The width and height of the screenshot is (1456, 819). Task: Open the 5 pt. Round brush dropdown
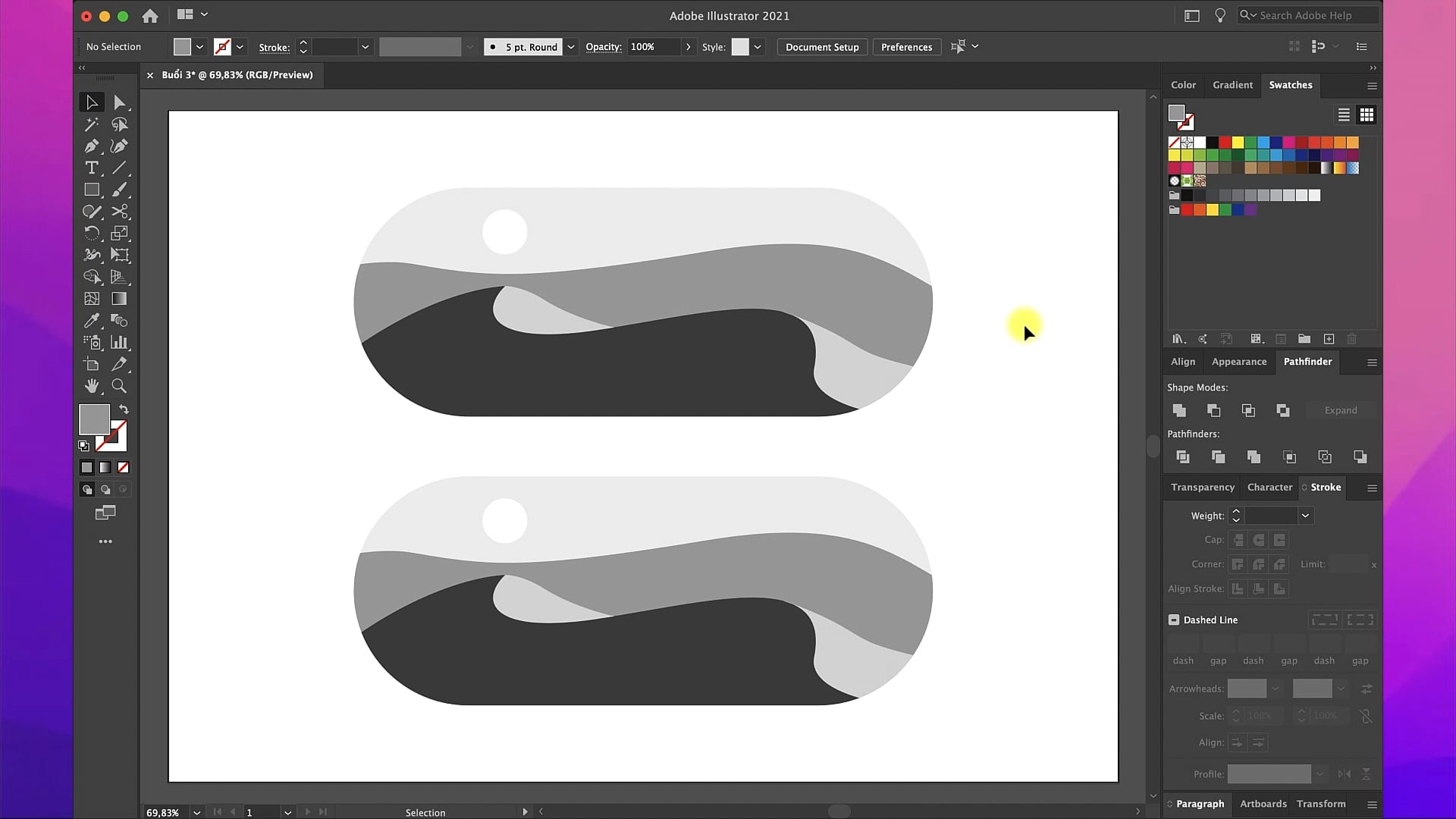pos(571,47)
